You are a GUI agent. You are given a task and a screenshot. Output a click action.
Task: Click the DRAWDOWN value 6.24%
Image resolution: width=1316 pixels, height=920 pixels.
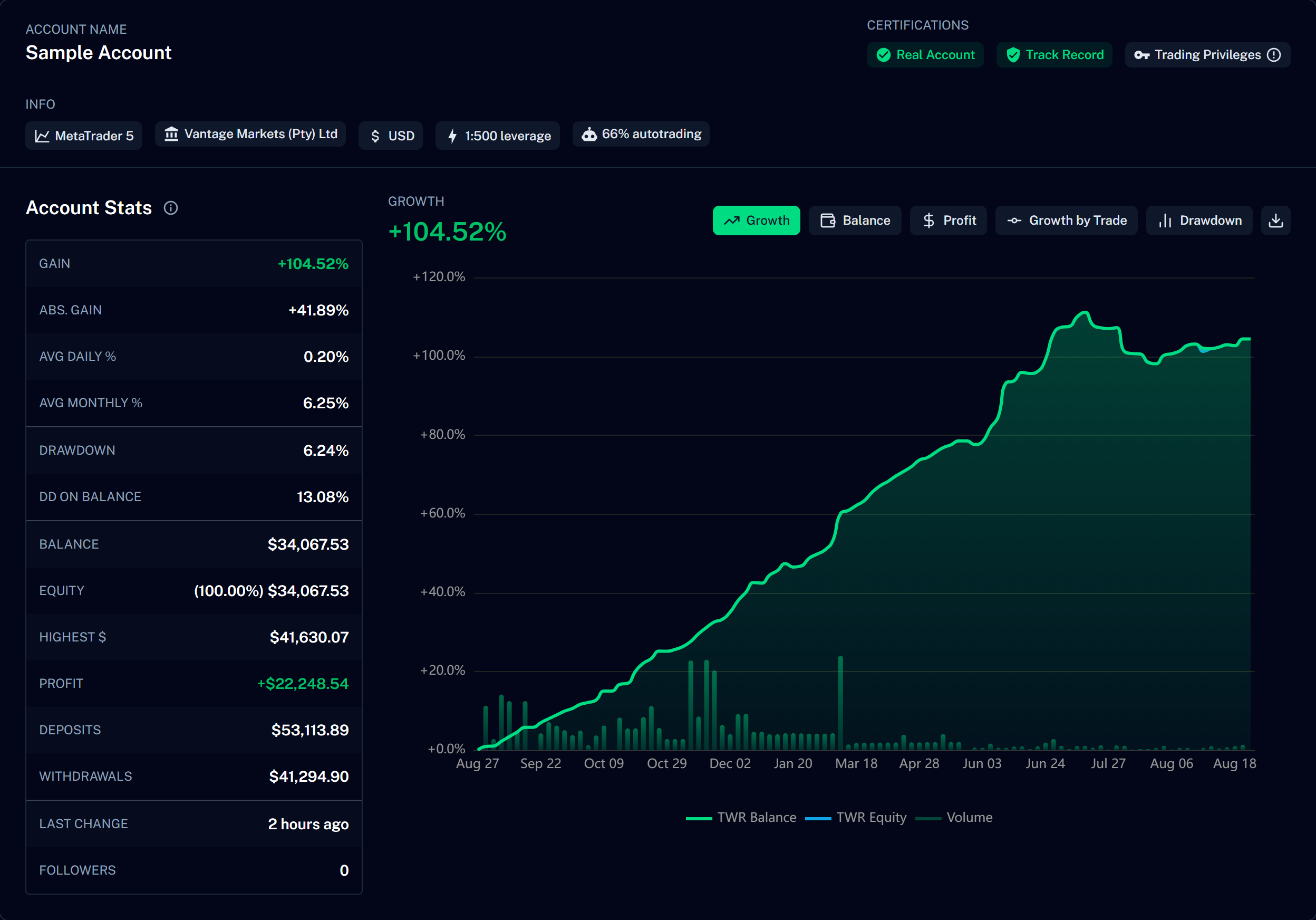(x=325, y=451)
